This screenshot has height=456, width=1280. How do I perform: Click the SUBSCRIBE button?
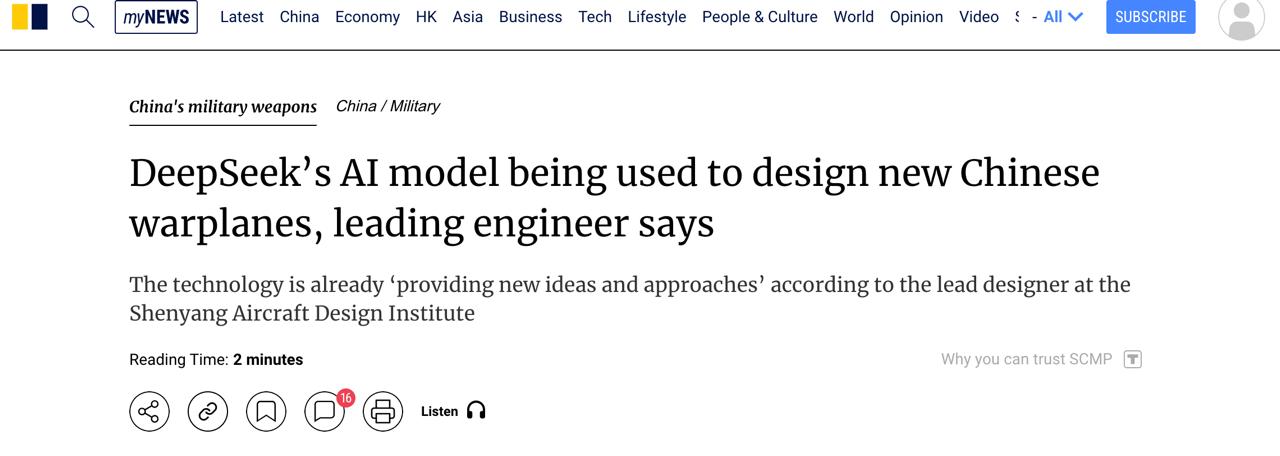coord(1151,17)
